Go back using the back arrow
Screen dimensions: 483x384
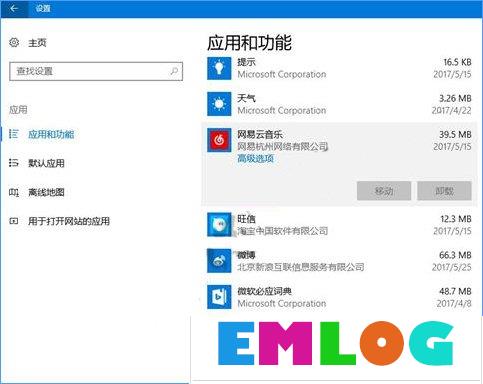[x=14, y=8]
